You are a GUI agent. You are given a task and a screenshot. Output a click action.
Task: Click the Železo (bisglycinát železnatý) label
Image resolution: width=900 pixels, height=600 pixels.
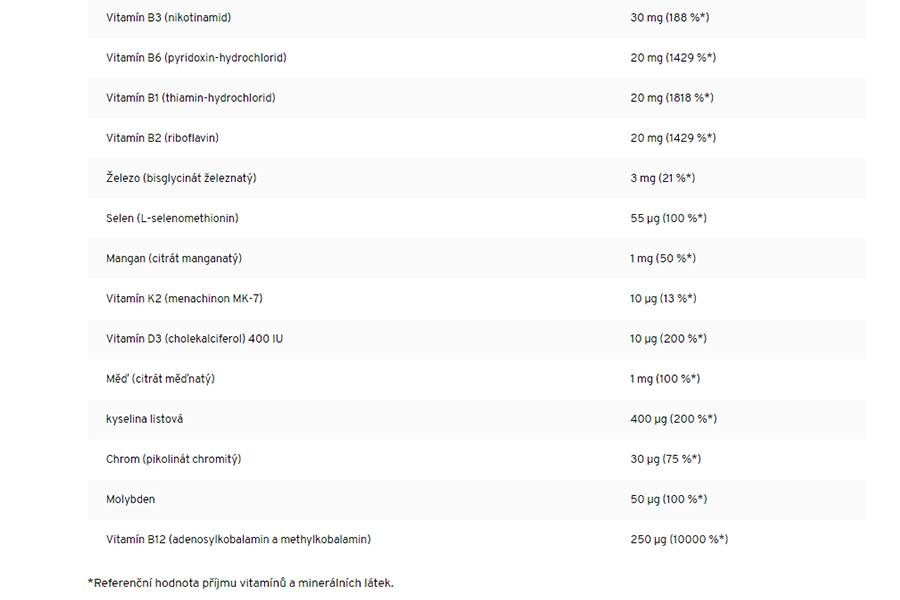tap(181, 178)
